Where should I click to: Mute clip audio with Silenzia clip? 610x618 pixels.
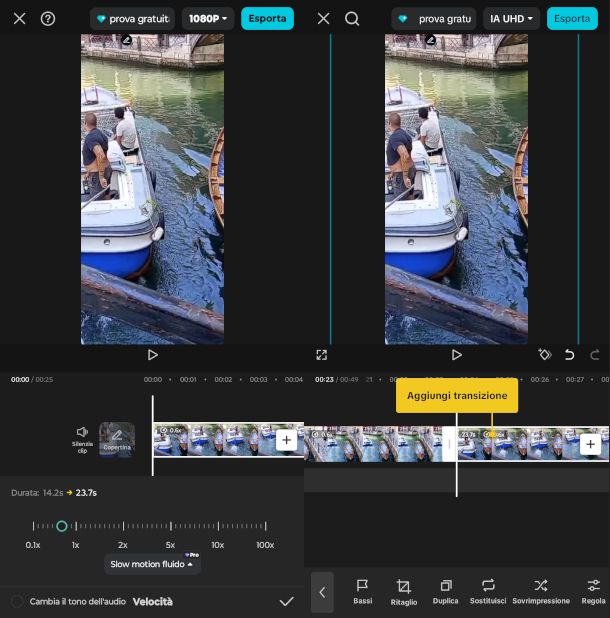point(82,439)
